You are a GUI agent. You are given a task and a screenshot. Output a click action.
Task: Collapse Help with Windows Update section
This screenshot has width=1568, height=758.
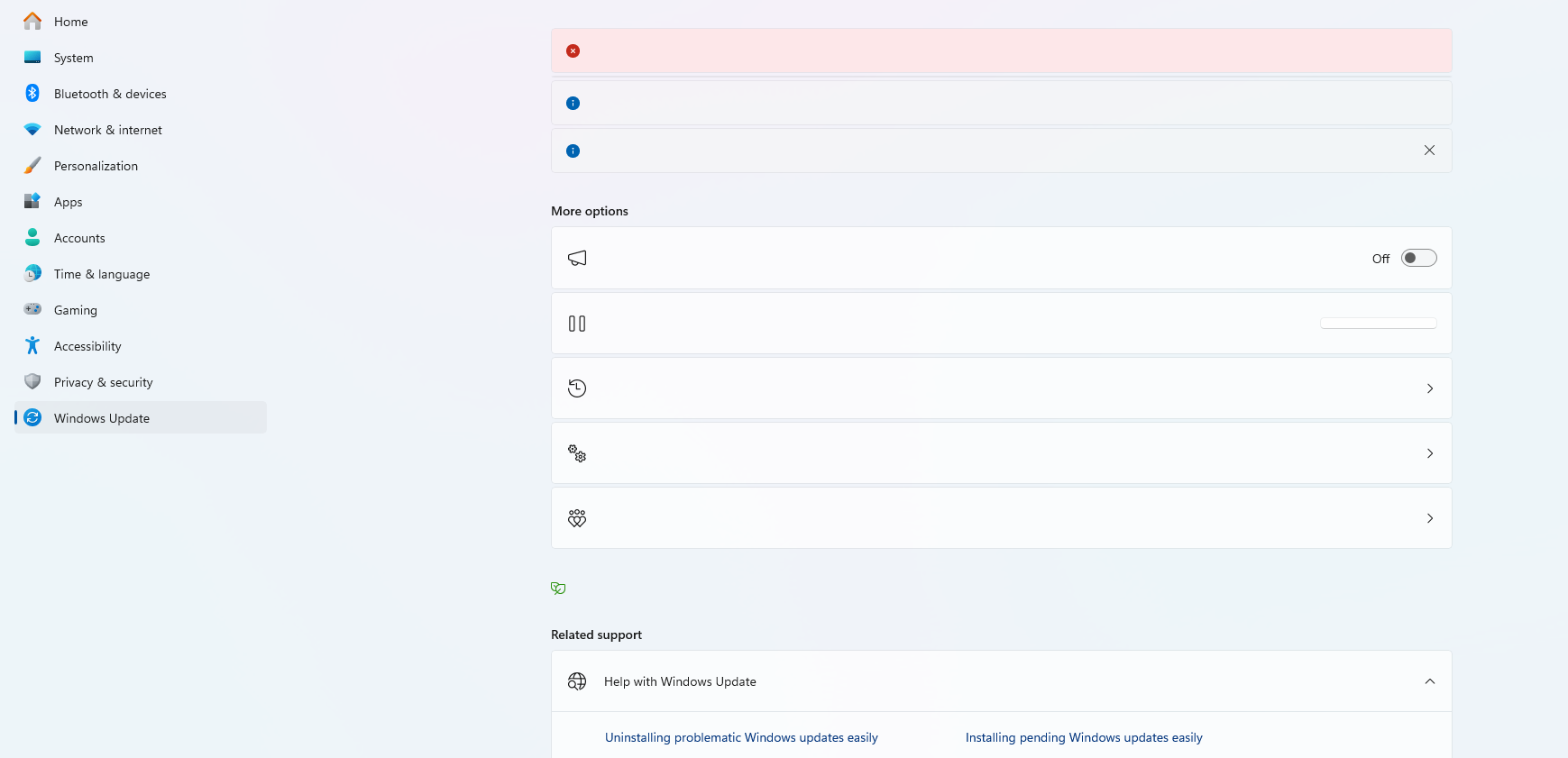pyautogui.click(x=1430, y=681)
